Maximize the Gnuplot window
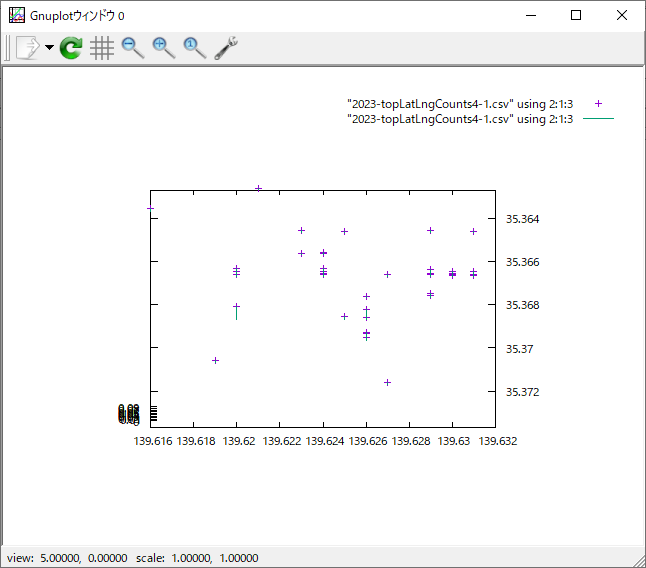The height and width of the screenshot is (568, 646). click(576, 15)
